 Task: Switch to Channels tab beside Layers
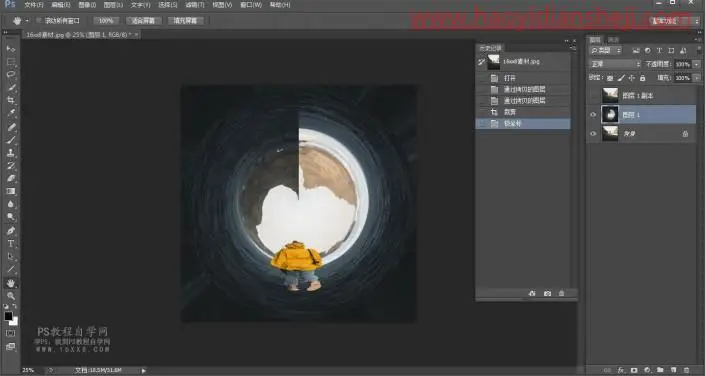pyautogui.click(x=613, y=40)
